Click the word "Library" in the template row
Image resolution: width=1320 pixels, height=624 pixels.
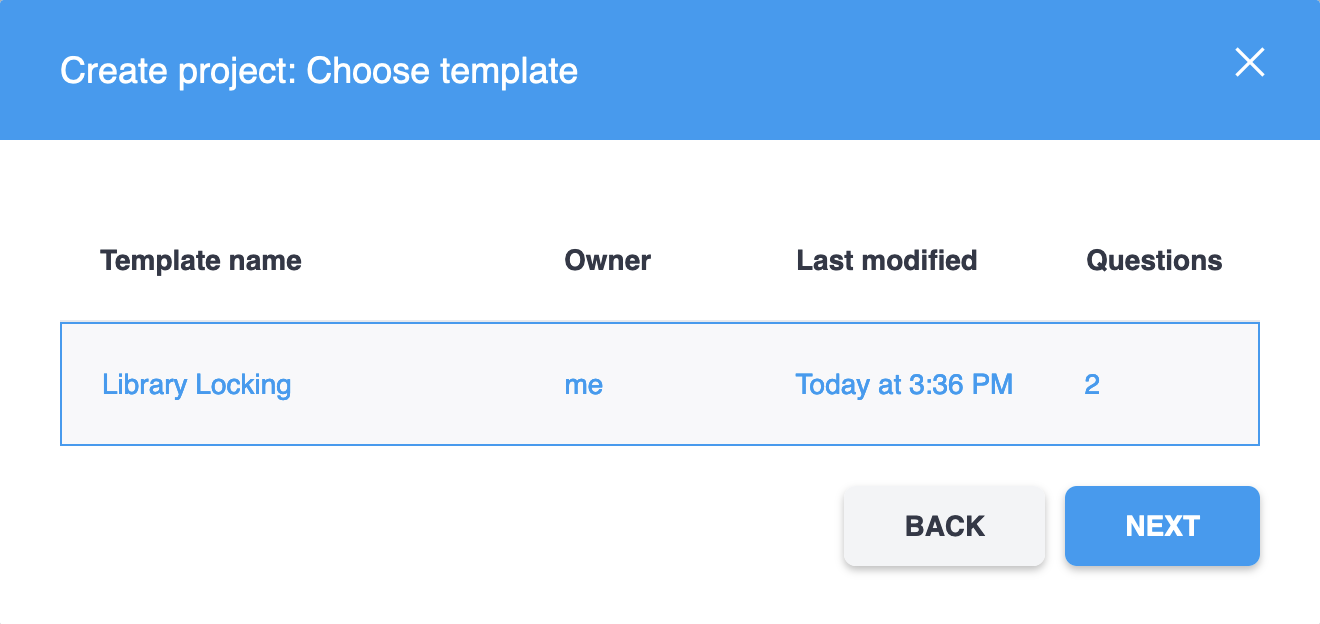pos(145,385)
